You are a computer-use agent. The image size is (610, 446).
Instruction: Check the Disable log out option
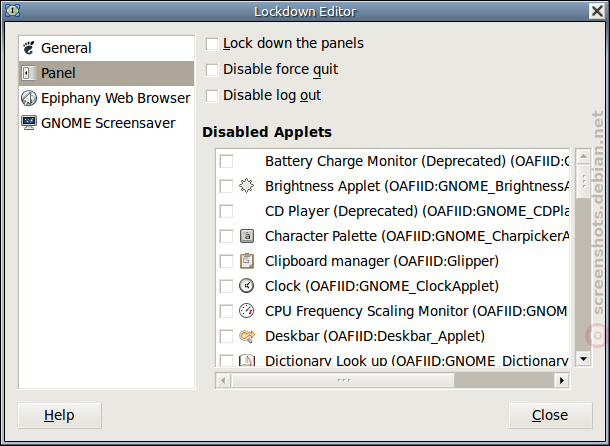[212, 96]
